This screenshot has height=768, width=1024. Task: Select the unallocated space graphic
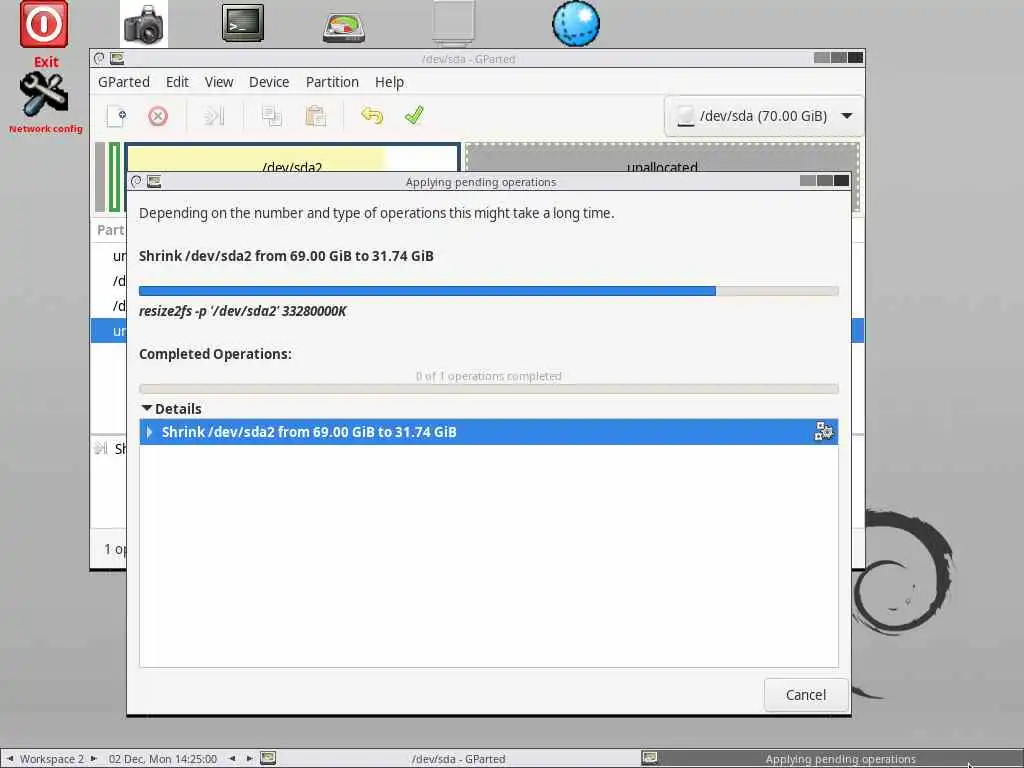662,159
